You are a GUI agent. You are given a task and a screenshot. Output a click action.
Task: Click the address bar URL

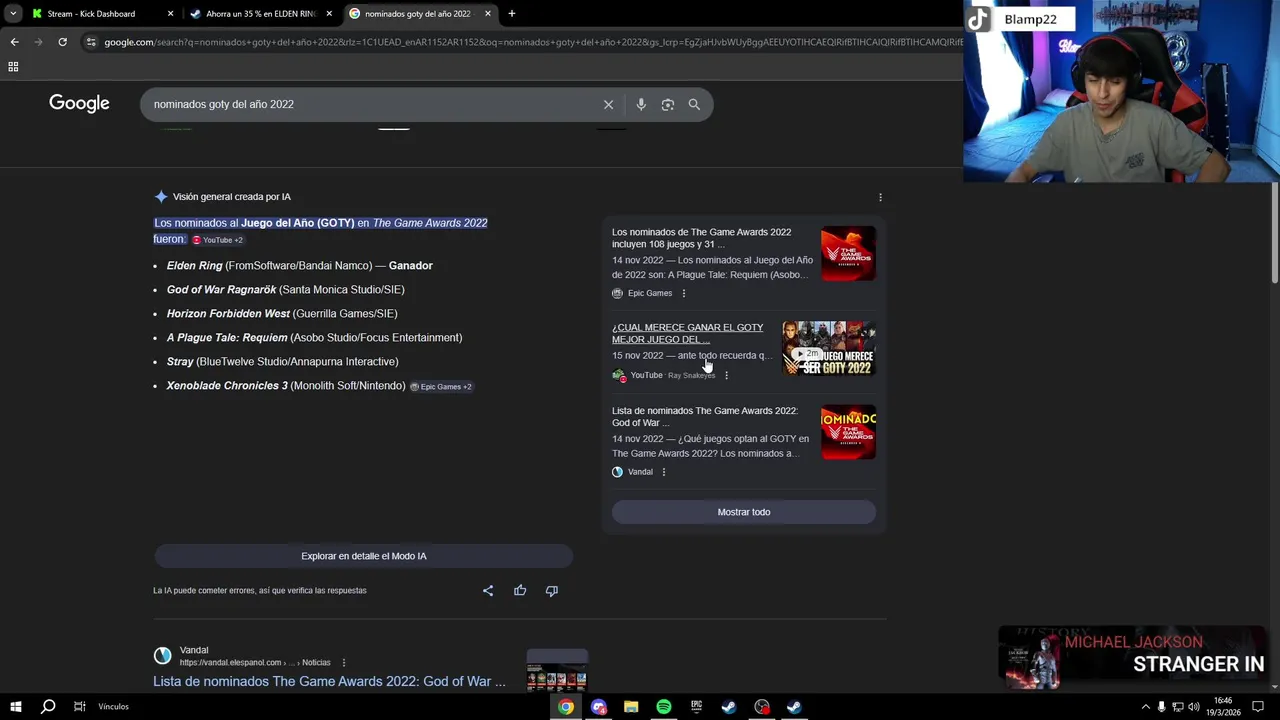pos(533,42)
